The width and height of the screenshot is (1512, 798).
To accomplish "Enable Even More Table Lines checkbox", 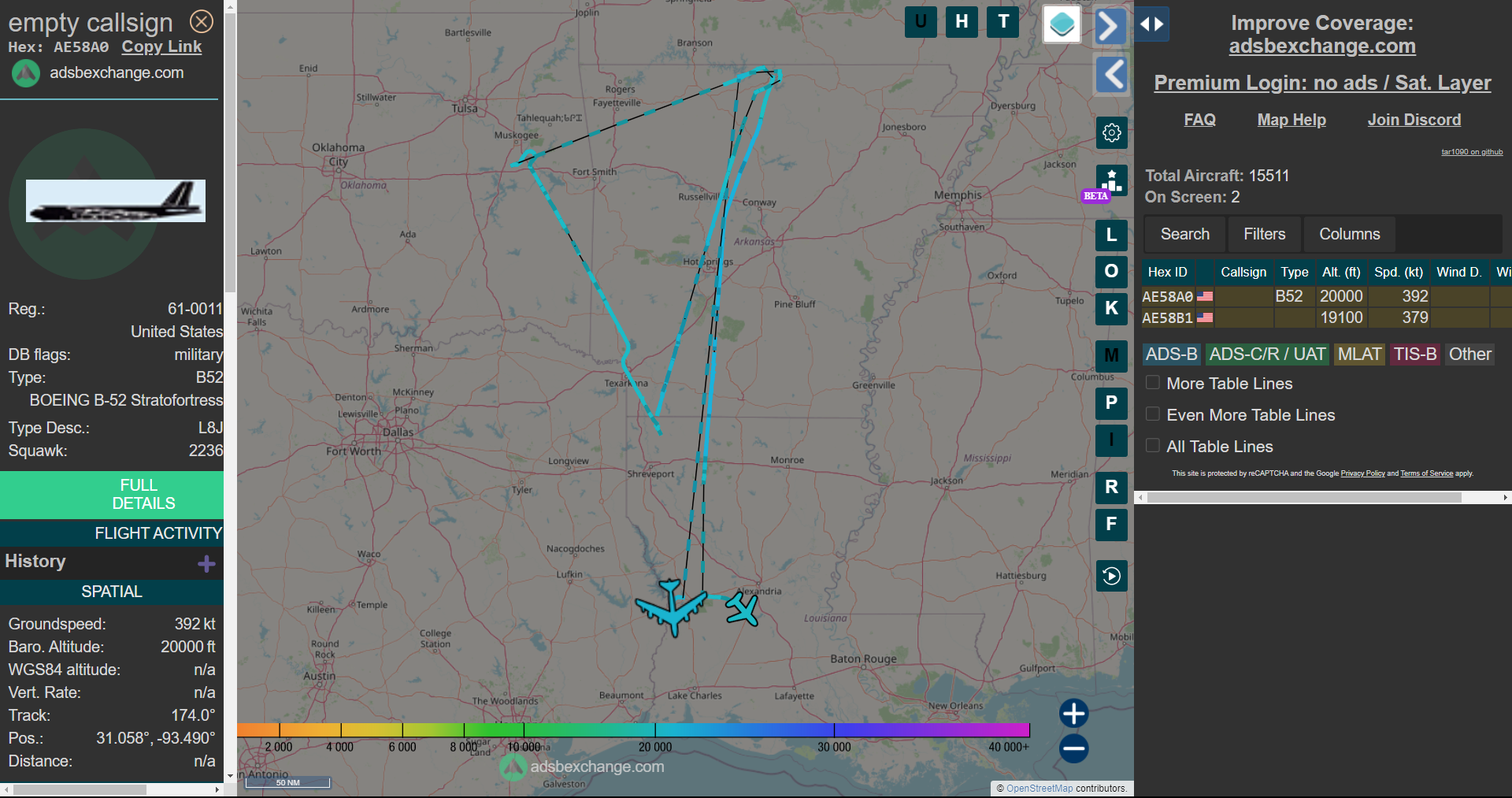I will coord(1153,414).
